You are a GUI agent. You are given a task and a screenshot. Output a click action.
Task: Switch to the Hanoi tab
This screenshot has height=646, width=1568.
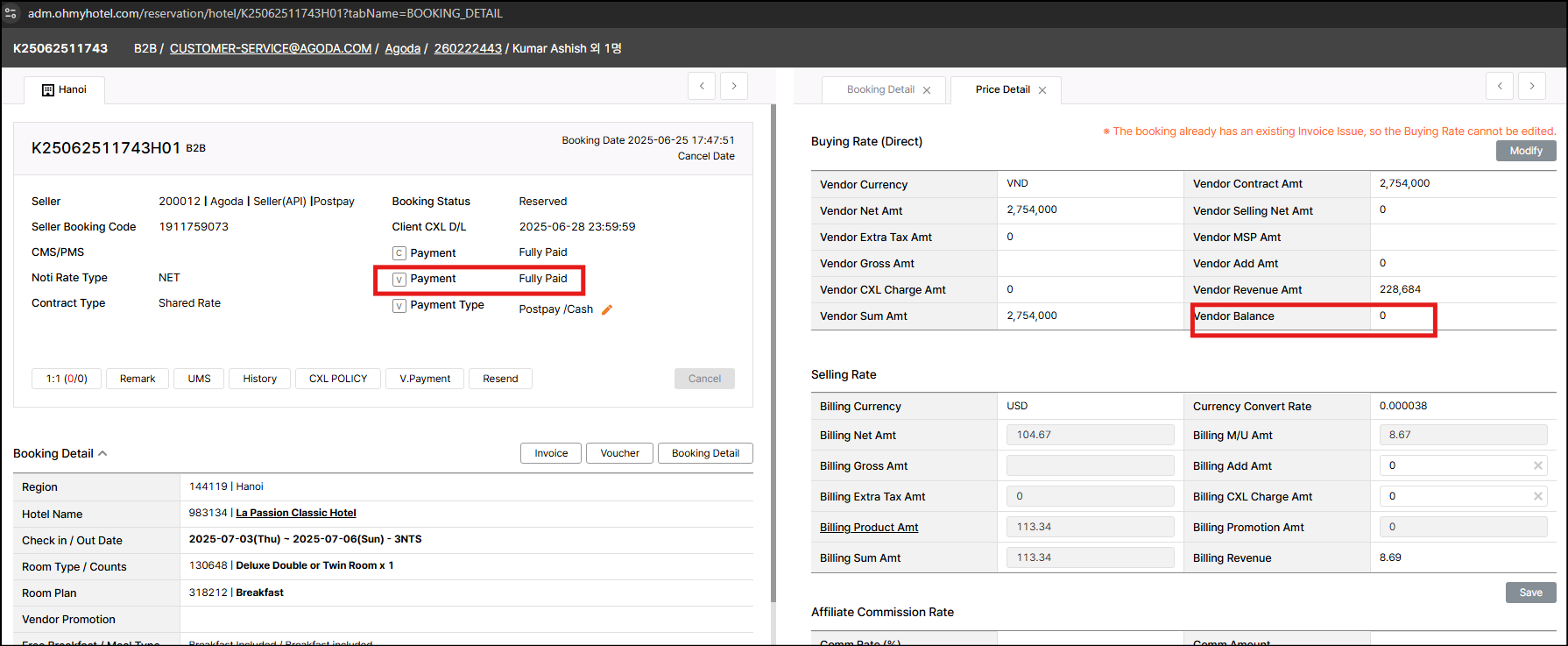coord(65,89)
